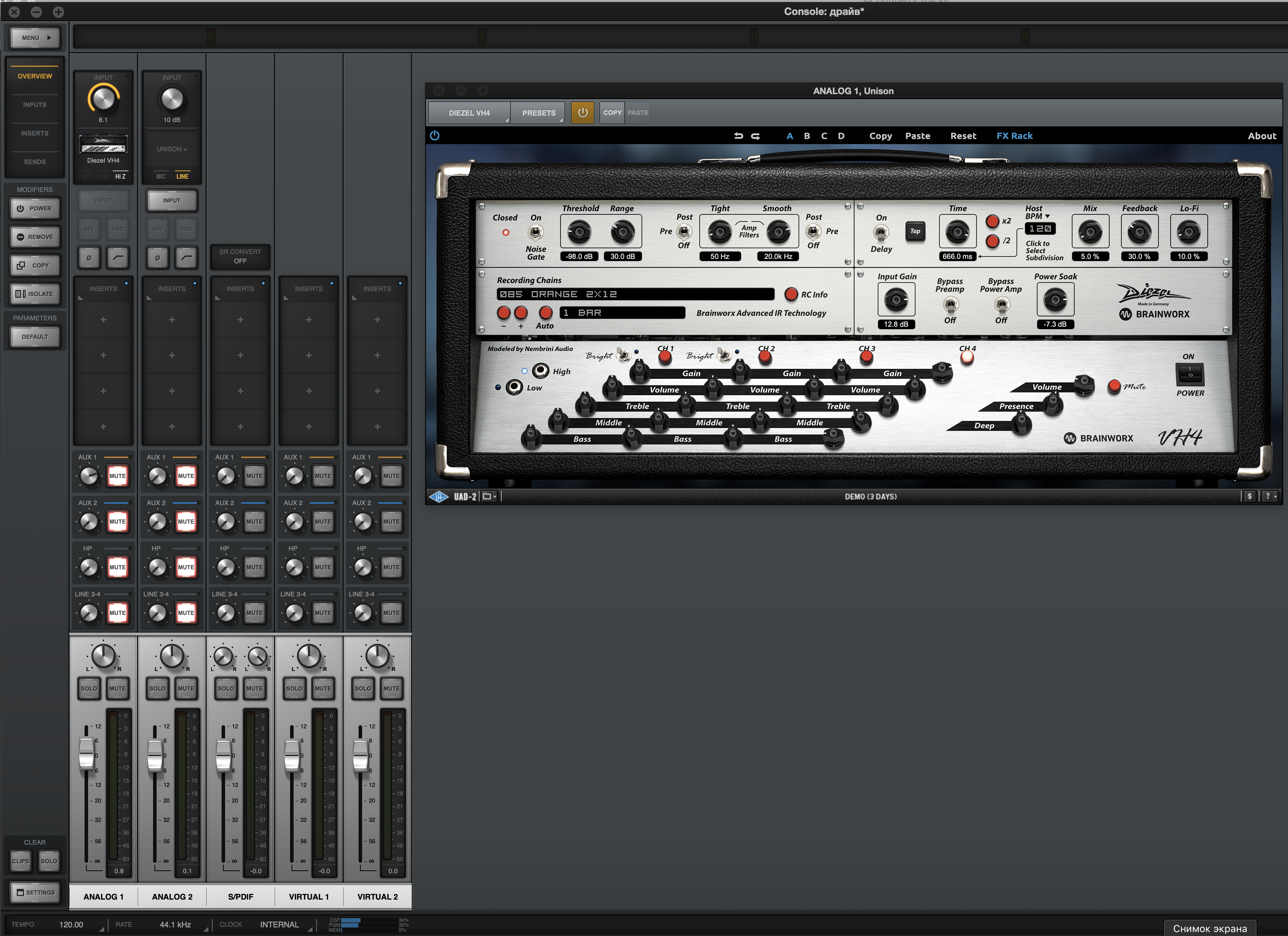Toggle the Noise Gate On switch
This screenshot has height=936, width=1288.
pos(535,232)
